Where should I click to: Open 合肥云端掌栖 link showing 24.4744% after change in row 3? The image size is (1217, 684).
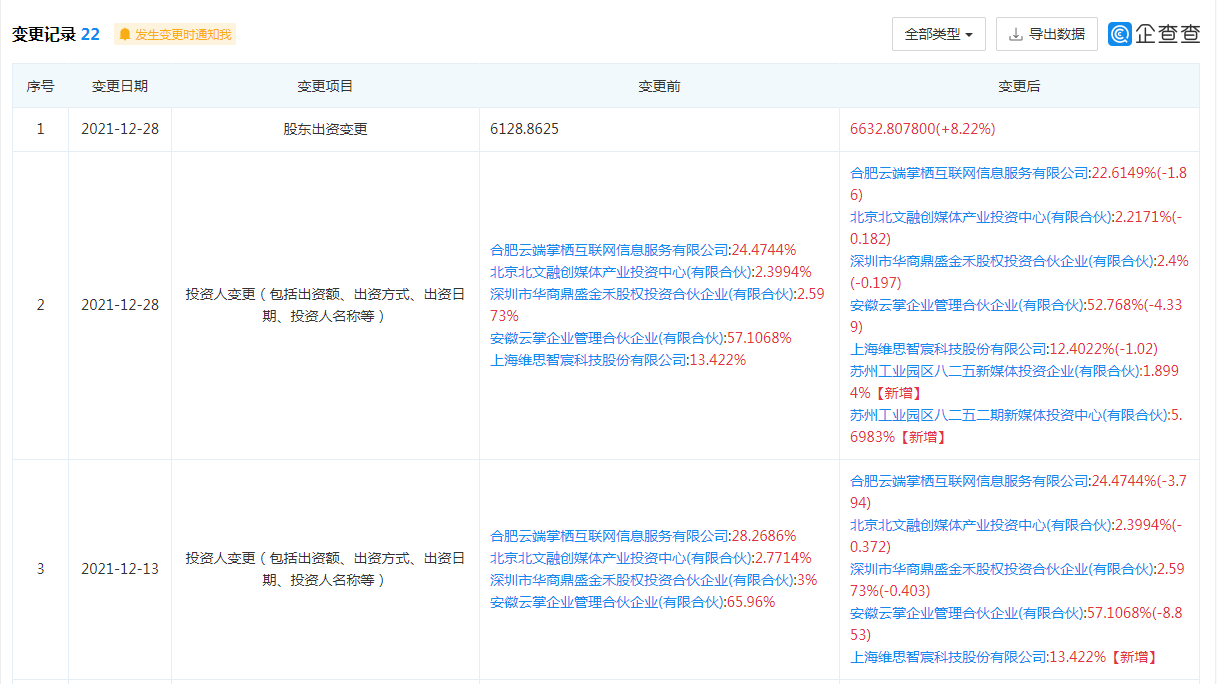(x=969, y=481)
